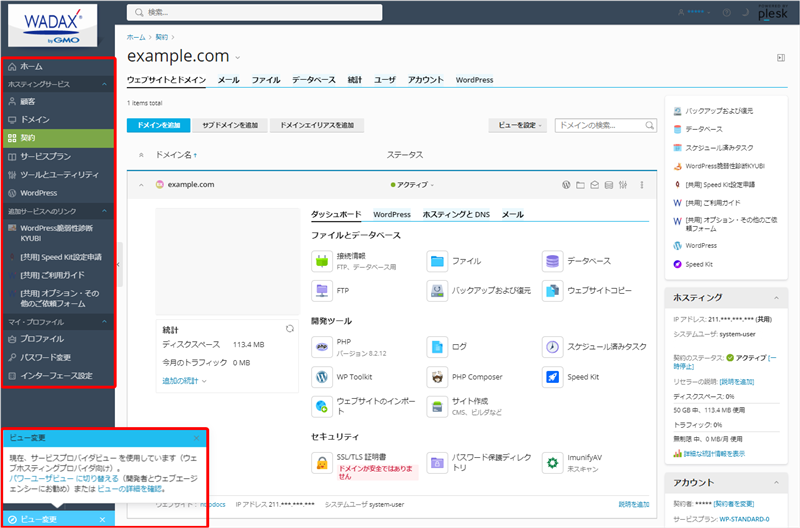Image resolution: width=800 pixels, height=528 pixels.
Task: Open the ImunifyAV gear icon
Action: [552, 463]
